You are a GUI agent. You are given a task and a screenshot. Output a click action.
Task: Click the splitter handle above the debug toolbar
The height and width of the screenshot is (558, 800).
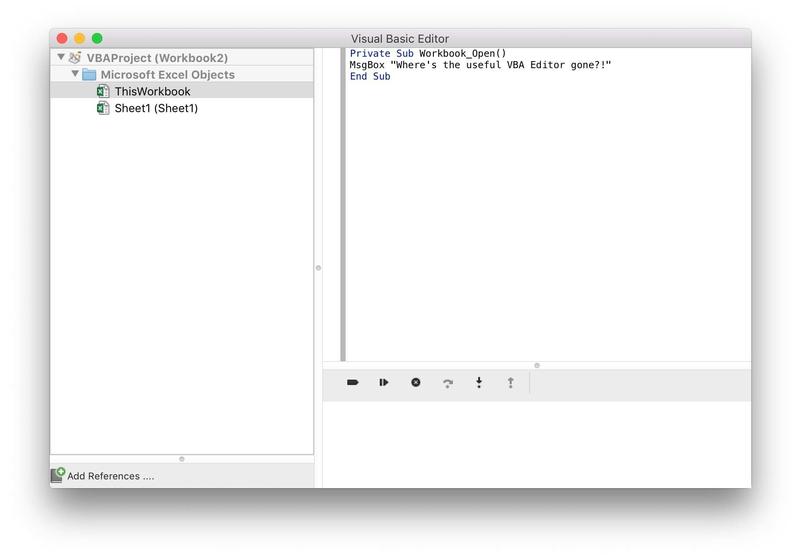coord(537,365)
